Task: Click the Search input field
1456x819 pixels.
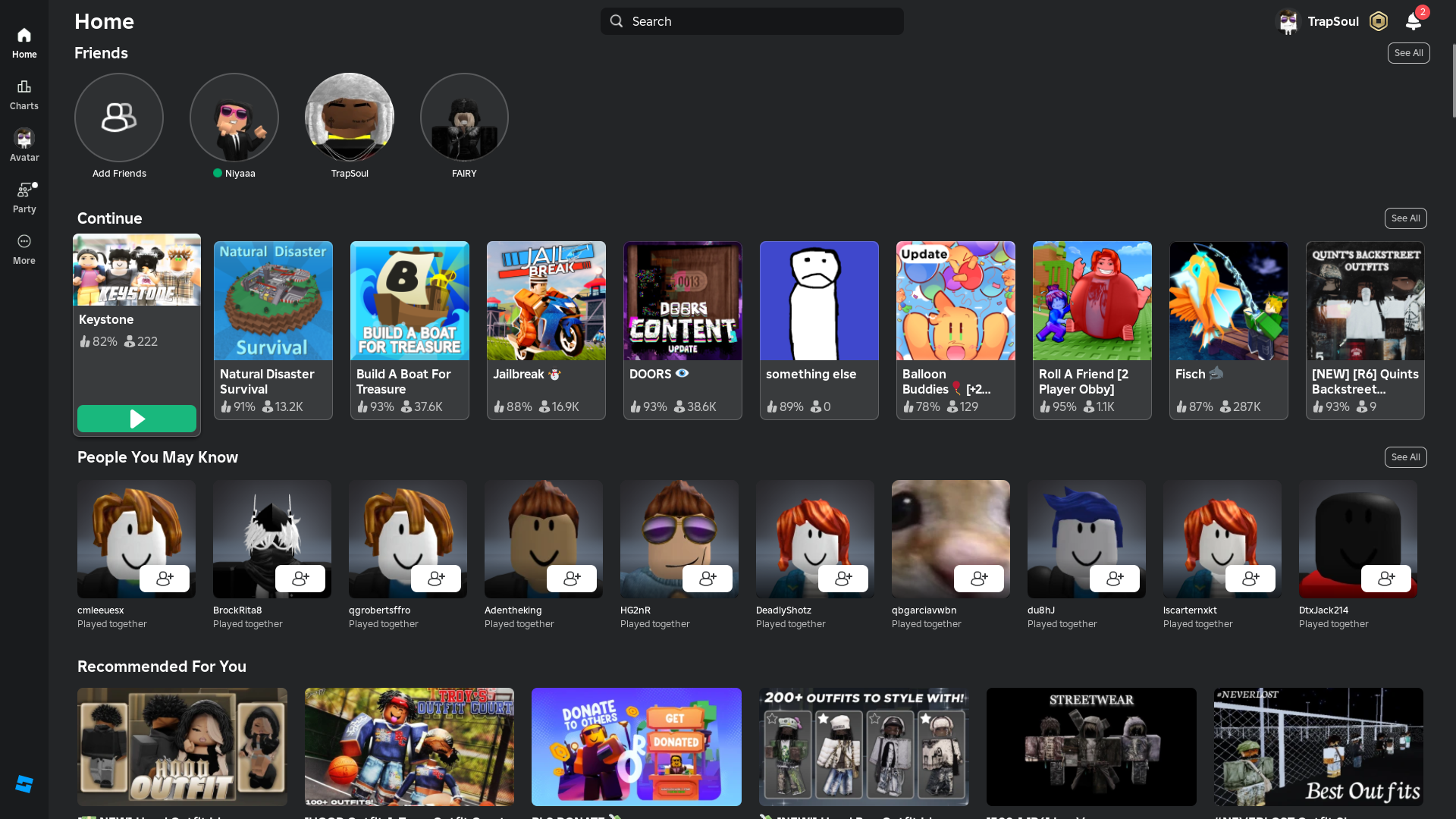Action: (x=752, y=21)
